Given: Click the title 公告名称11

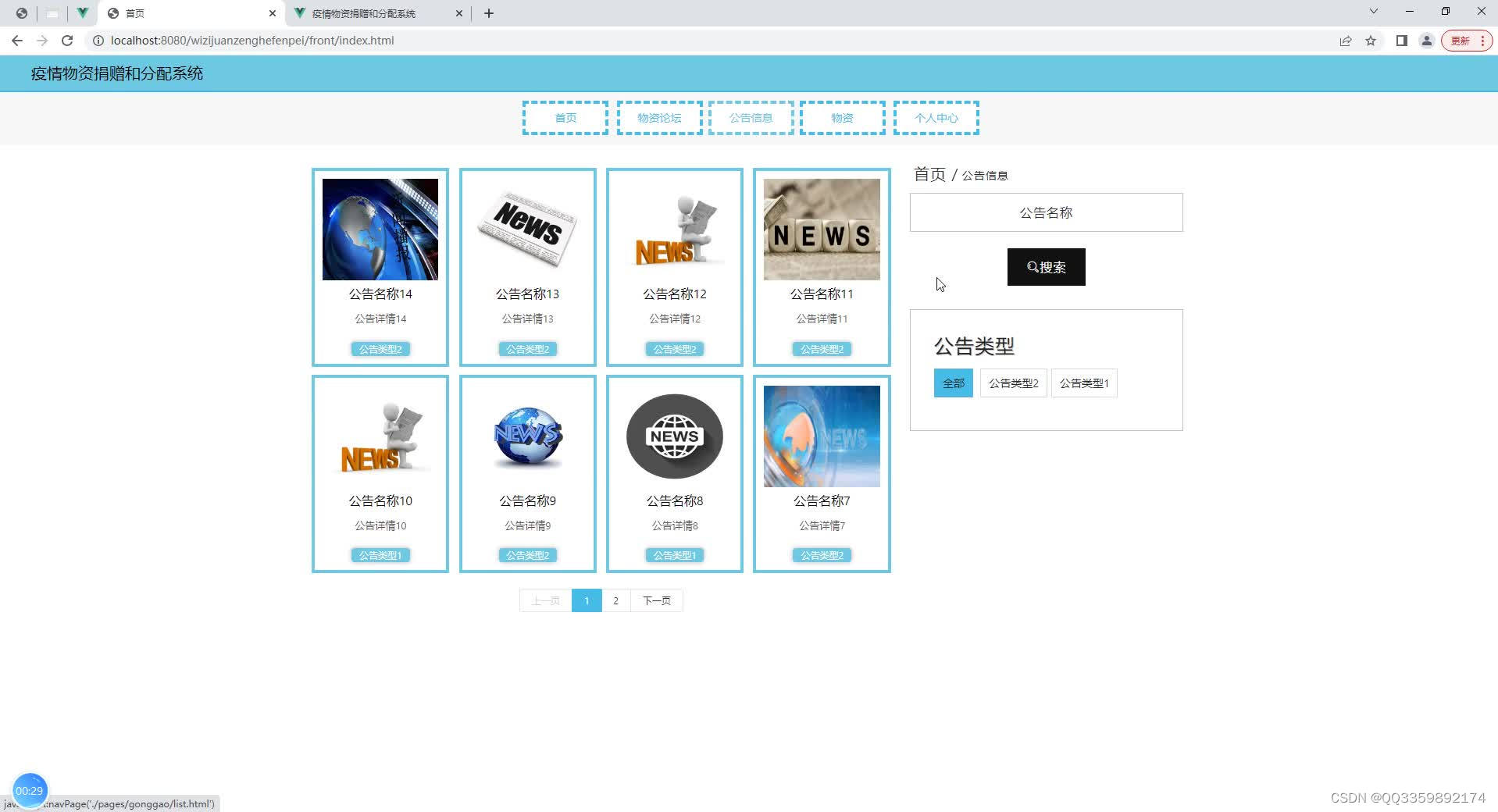Looking at the screenshot, I should 822,294.
